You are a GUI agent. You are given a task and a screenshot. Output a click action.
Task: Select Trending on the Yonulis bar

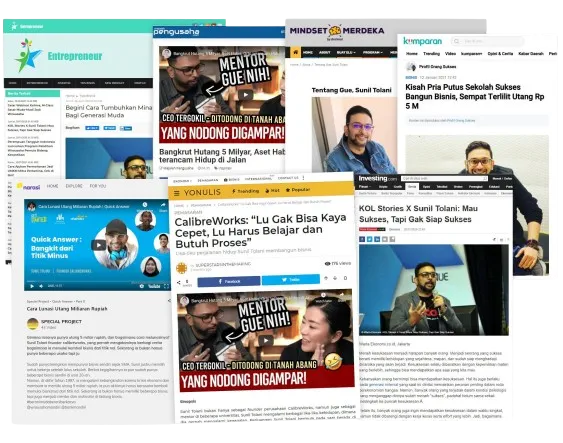point(246,191)
